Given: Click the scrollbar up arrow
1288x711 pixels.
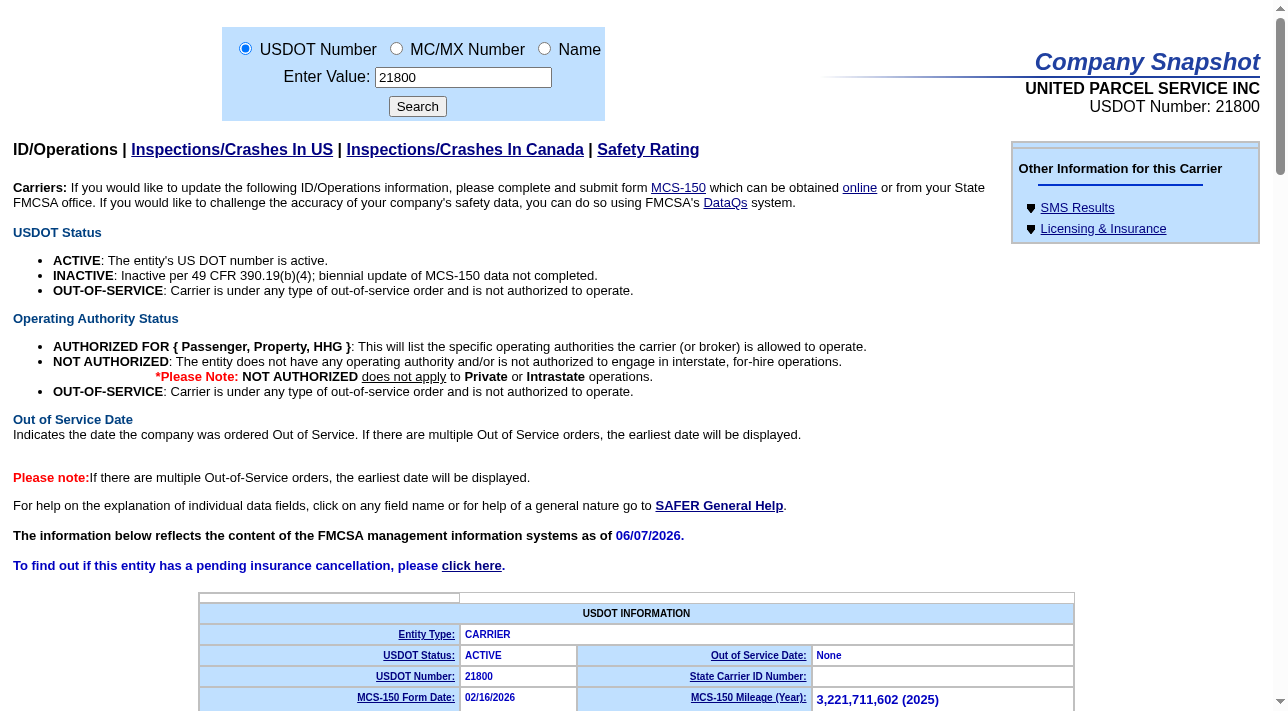Looking at the screenshot, I should click(1280, 8).
